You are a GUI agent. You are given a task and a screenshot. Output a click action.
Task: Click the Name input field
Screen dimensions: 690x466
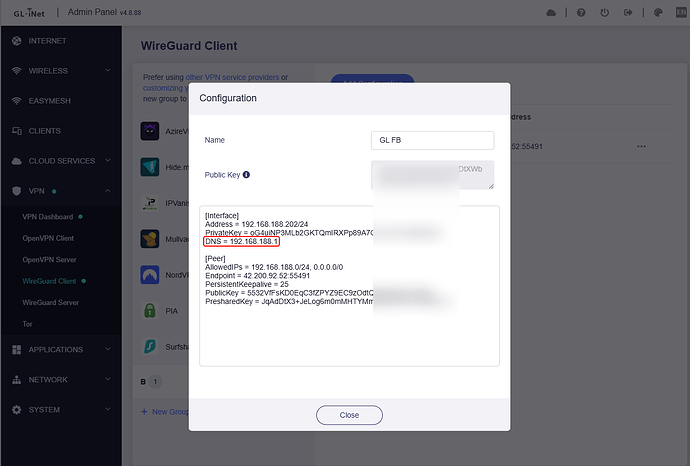point(432,141)
